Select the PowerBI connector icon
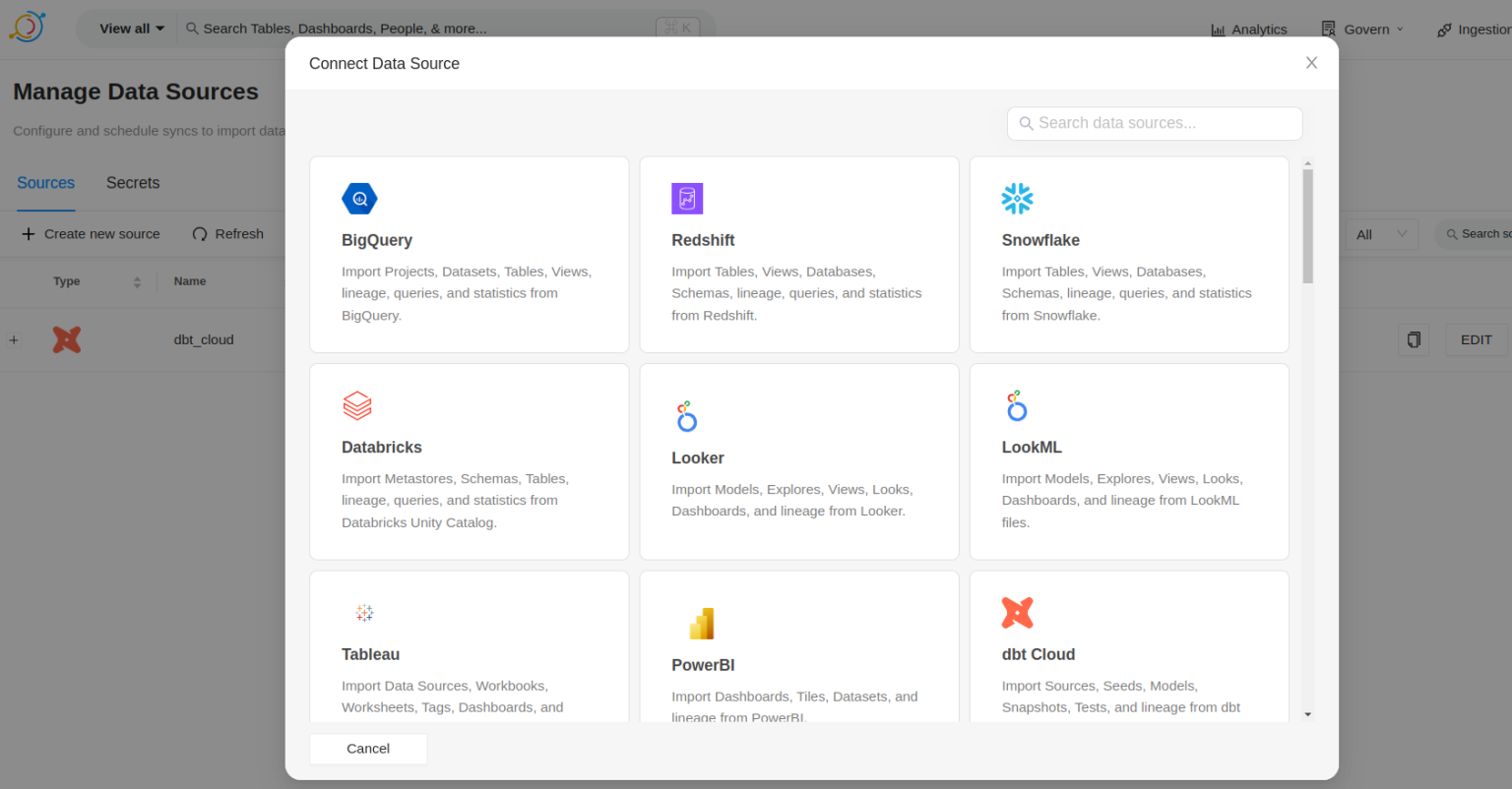Image resolution: width=1512 pixels, height=789 pixels. [x=701, y=623]
